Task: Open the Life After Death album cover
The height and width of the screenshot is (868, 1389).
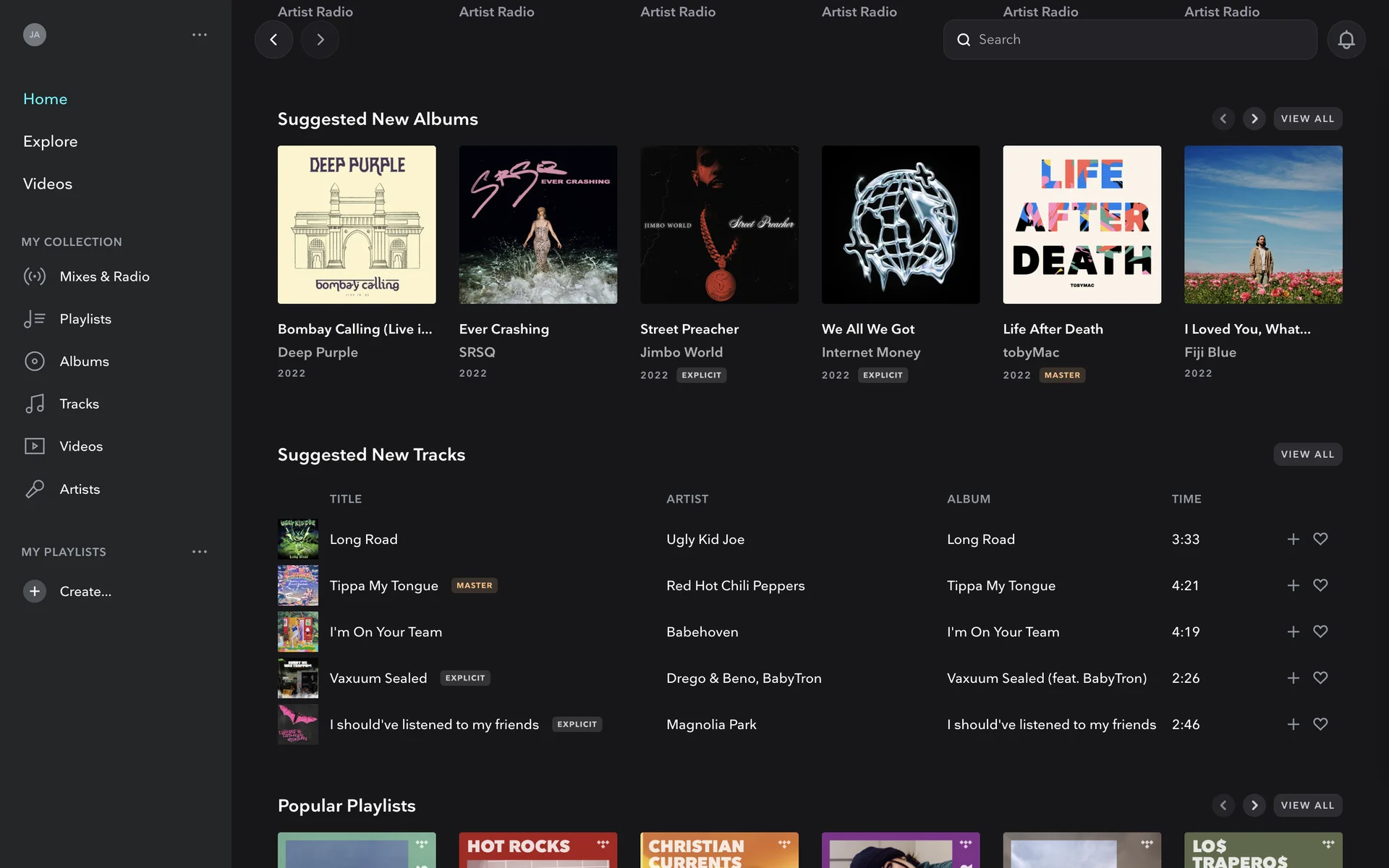Action: tap(1082, 224)
